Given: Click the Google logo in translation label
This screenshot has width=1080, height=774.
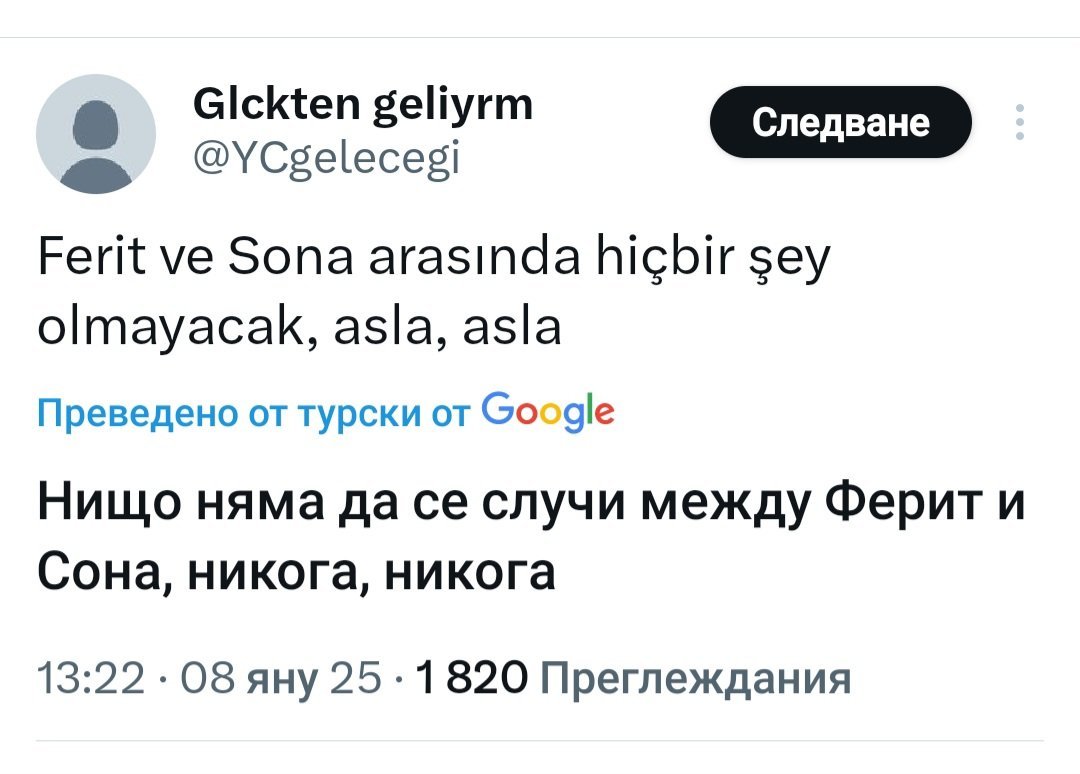Looking at the screenshot, I should [547, 410].
